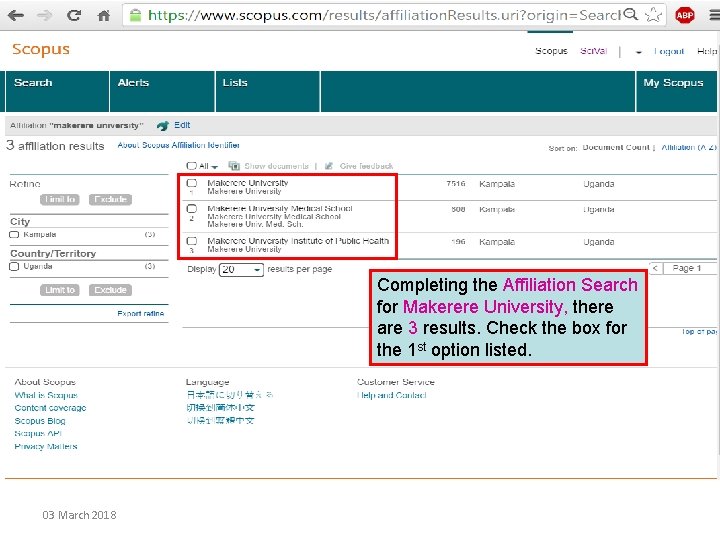Click the Give feedback icon
720x540 pixels.
pos(329,166)
